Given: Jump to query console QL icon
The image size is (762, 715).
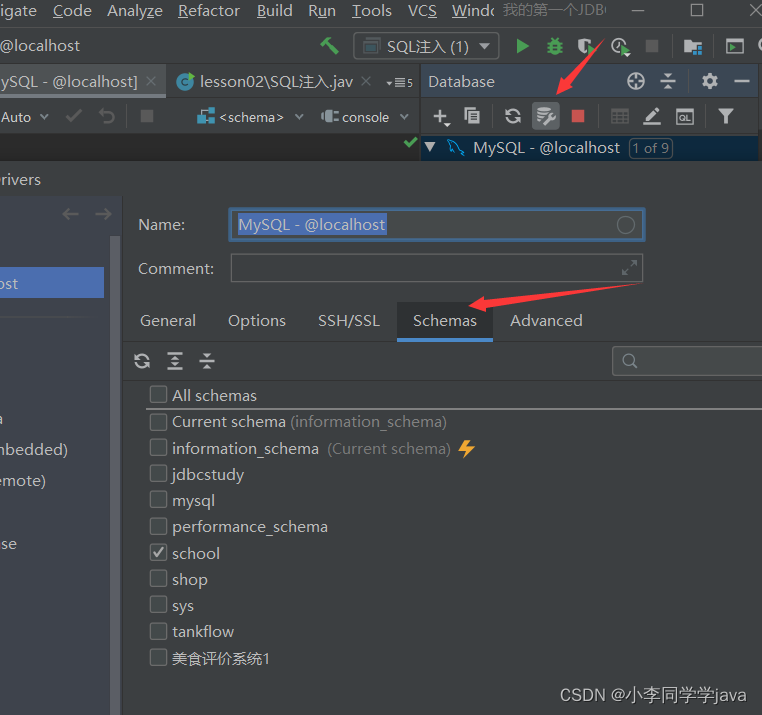Looking at the screenshot, I should pos(684,117).
